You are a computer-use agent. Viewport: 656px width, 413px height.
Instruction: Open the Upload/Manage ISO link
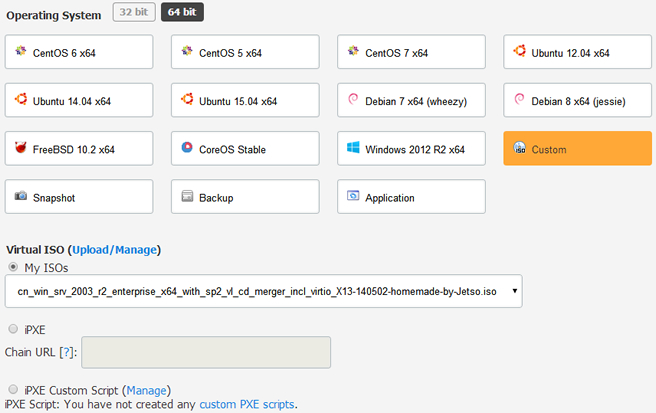coord(116,249)
